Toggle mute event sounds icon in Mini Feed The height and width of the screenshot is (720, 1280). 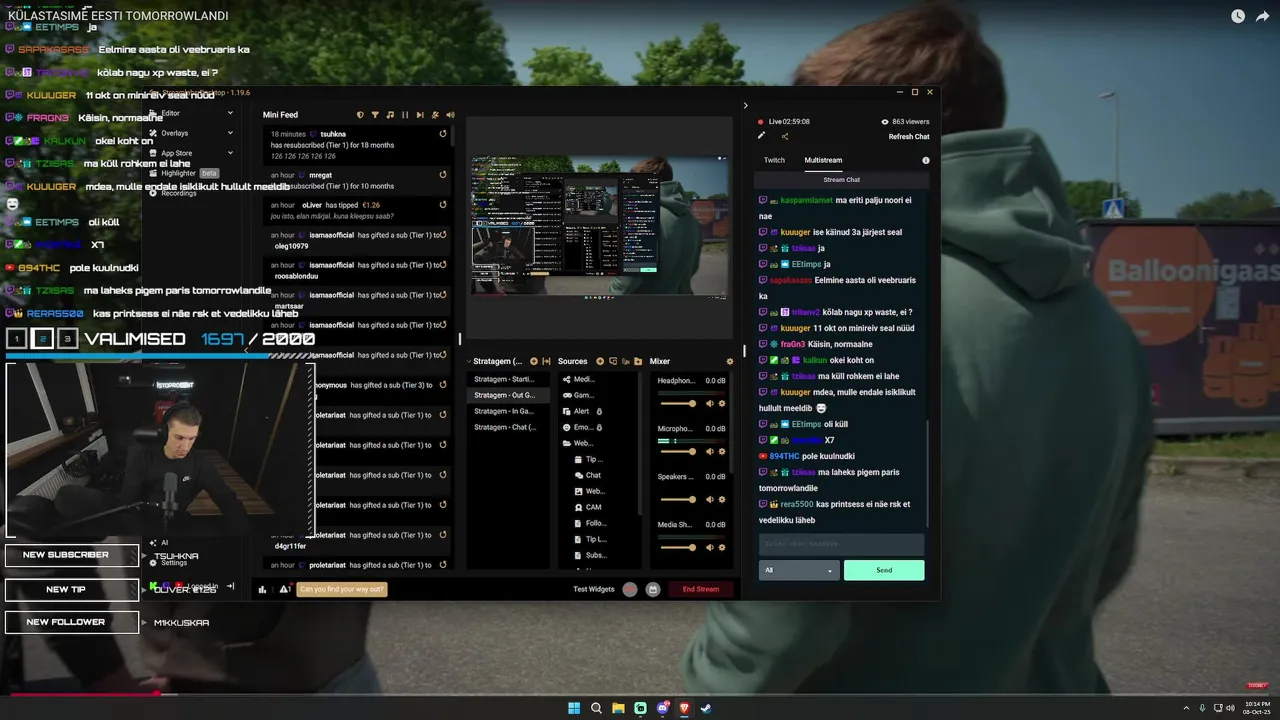pos(435,115)
